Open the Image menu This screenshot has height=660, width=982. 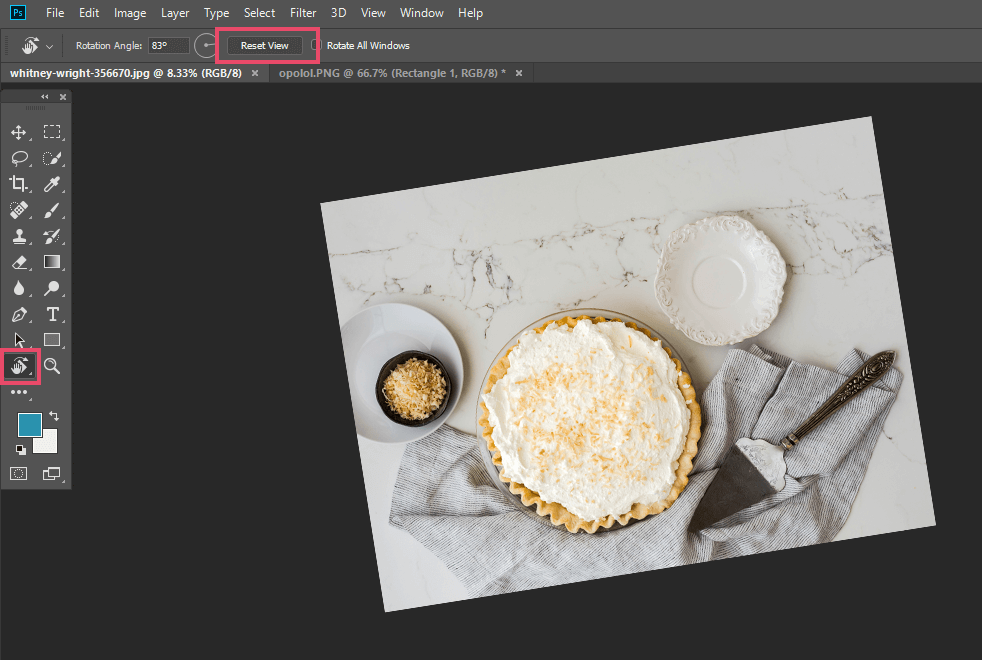coord(130,13)
